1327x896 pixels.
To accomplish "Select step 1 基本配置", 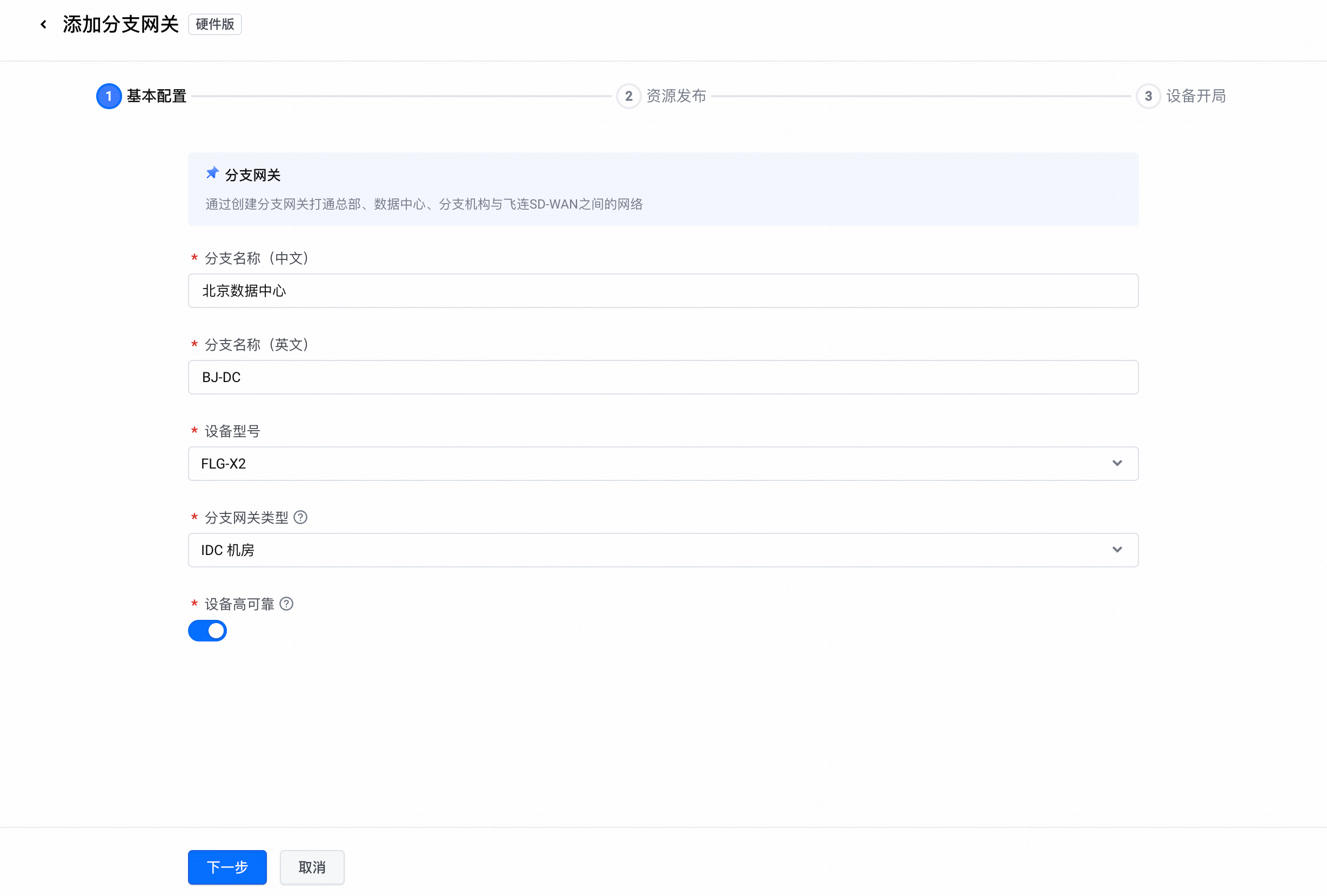I will [x=142, y=96].
